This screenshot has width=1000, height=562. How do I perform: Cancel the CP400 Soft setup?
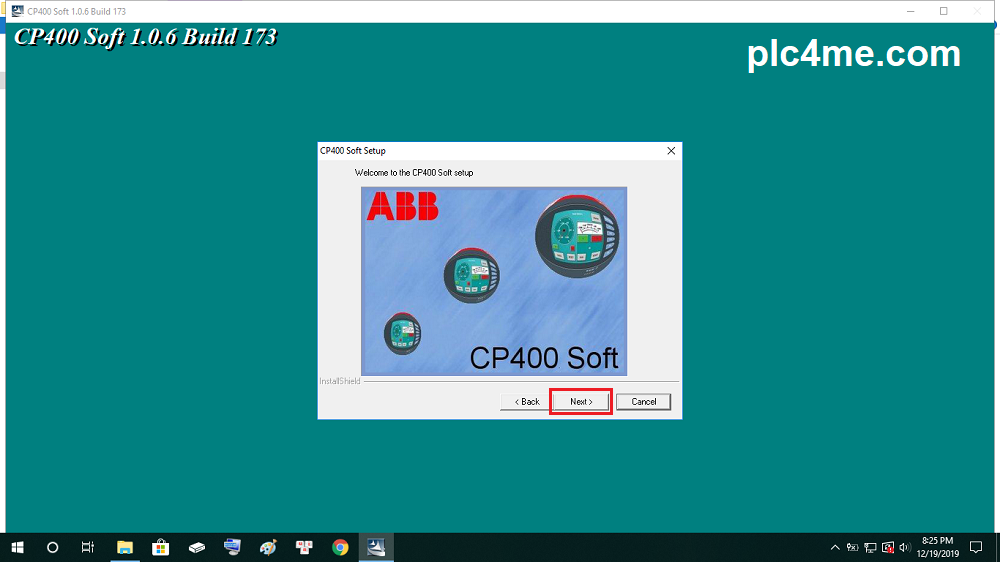point(643,401)
